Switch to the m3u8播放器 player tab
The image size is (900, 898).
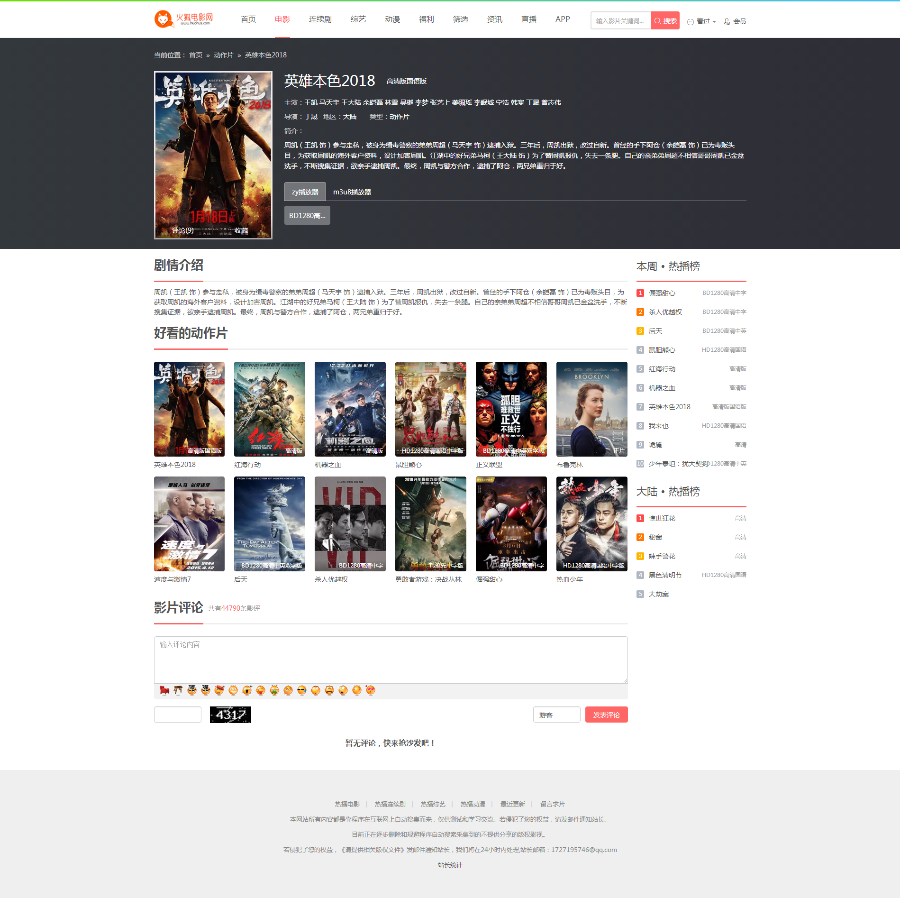(x=352, y=192)
